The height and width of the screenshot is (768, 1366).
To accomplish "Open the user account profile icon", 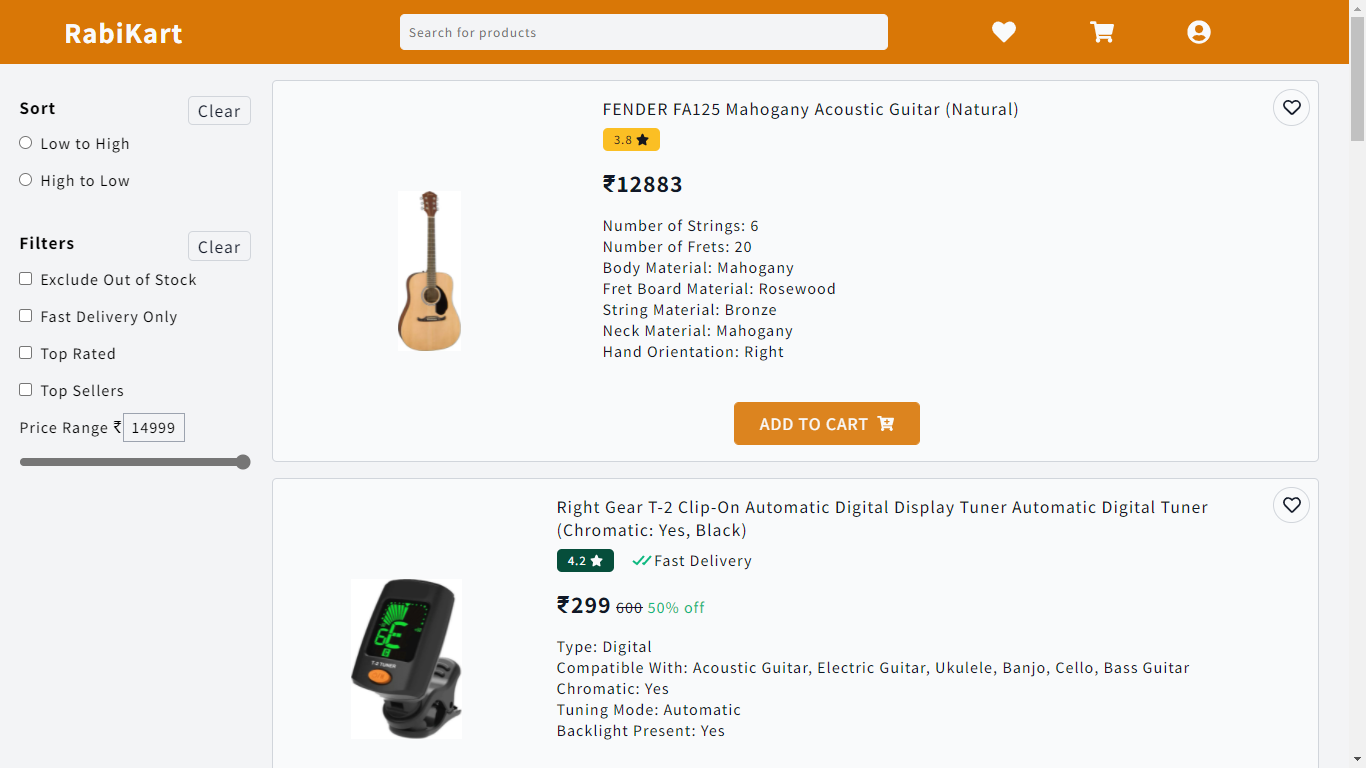I will click(1199, 32).
